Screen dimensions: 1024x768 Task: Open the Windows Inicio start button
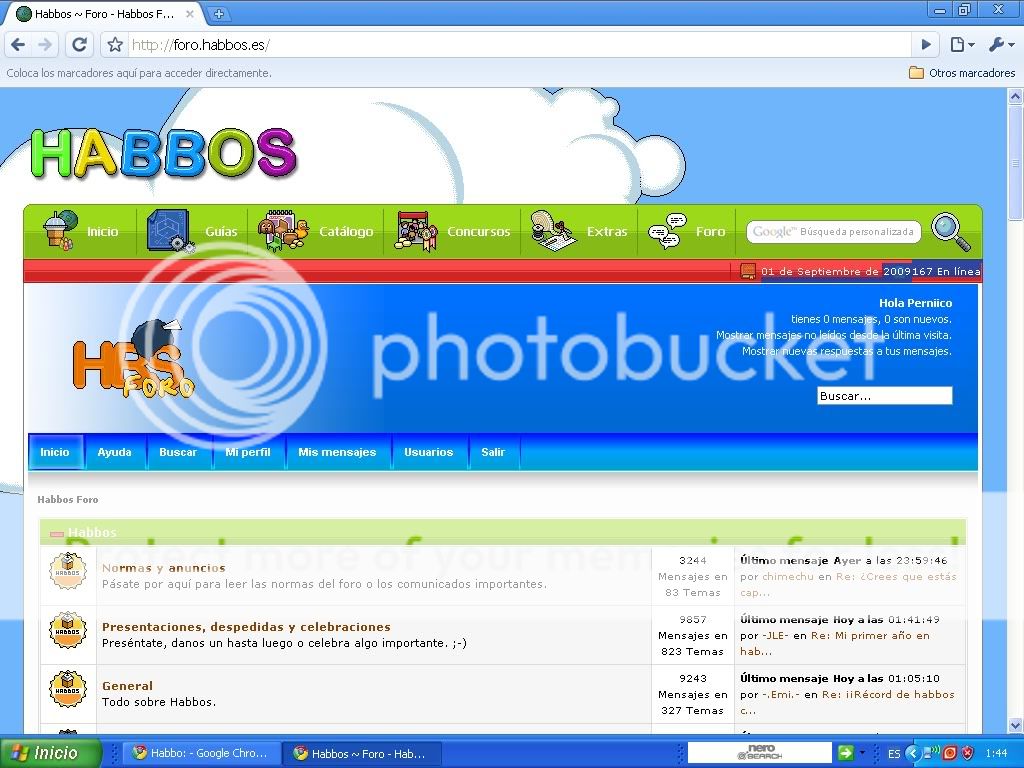51,753
